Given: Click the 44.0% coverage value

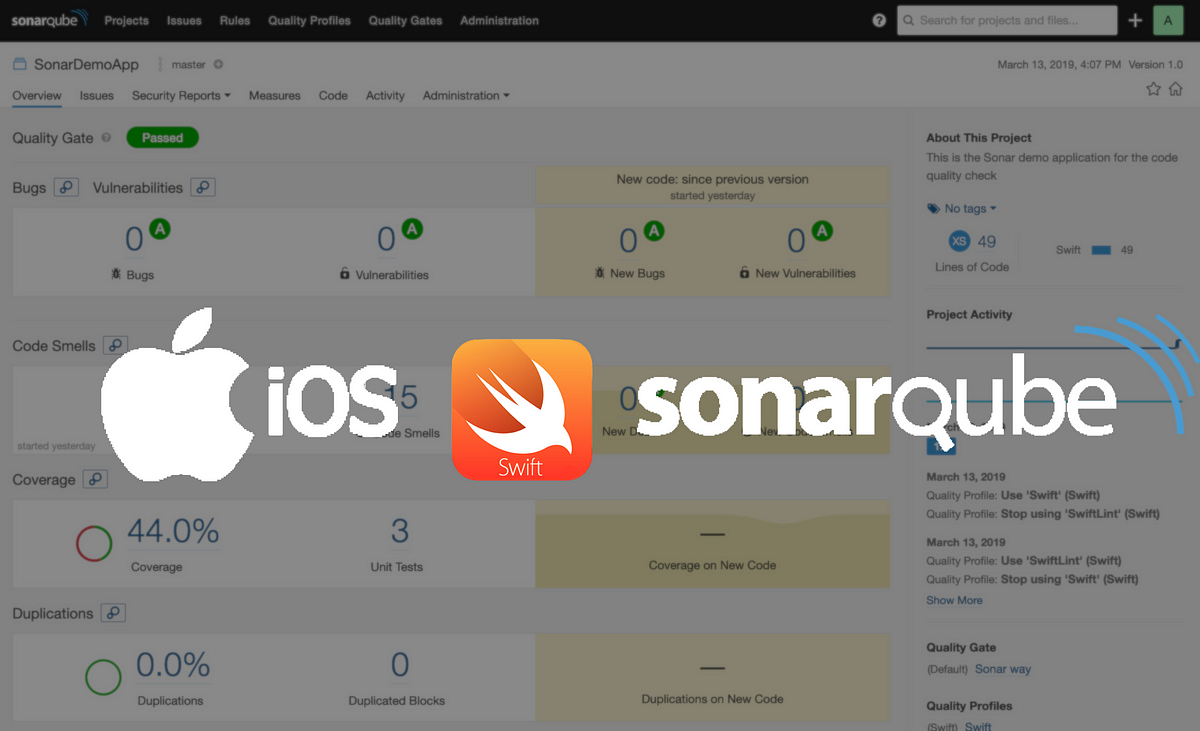Looking at the screenshot, I should (173, 532).
